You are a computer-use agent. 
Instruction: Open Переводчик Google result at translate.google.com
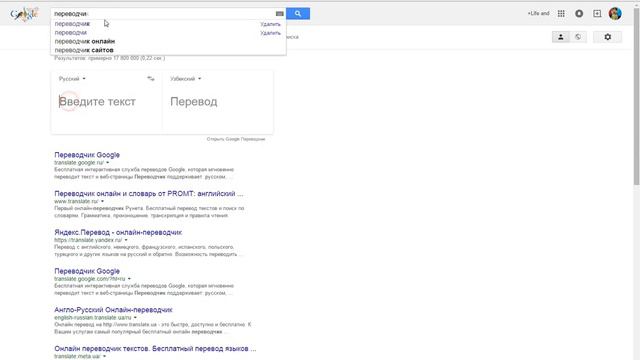coord(87,271)
